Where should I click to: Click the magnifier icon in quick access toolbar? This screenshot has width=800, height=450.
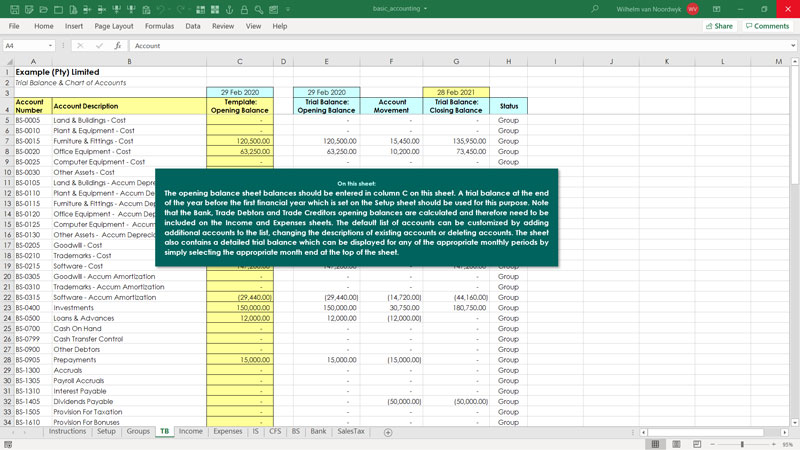coord(259,9)
